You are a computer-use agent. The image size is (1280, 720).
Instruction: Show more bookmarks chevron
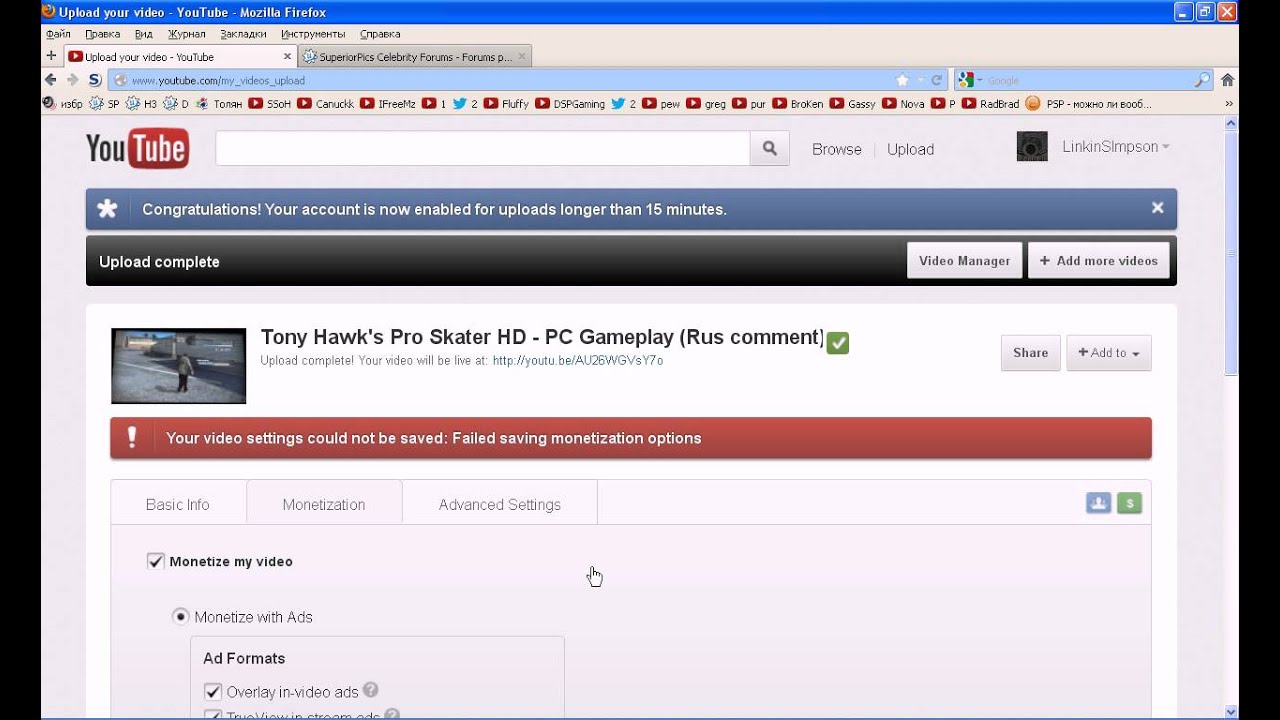coord(1229,103)
